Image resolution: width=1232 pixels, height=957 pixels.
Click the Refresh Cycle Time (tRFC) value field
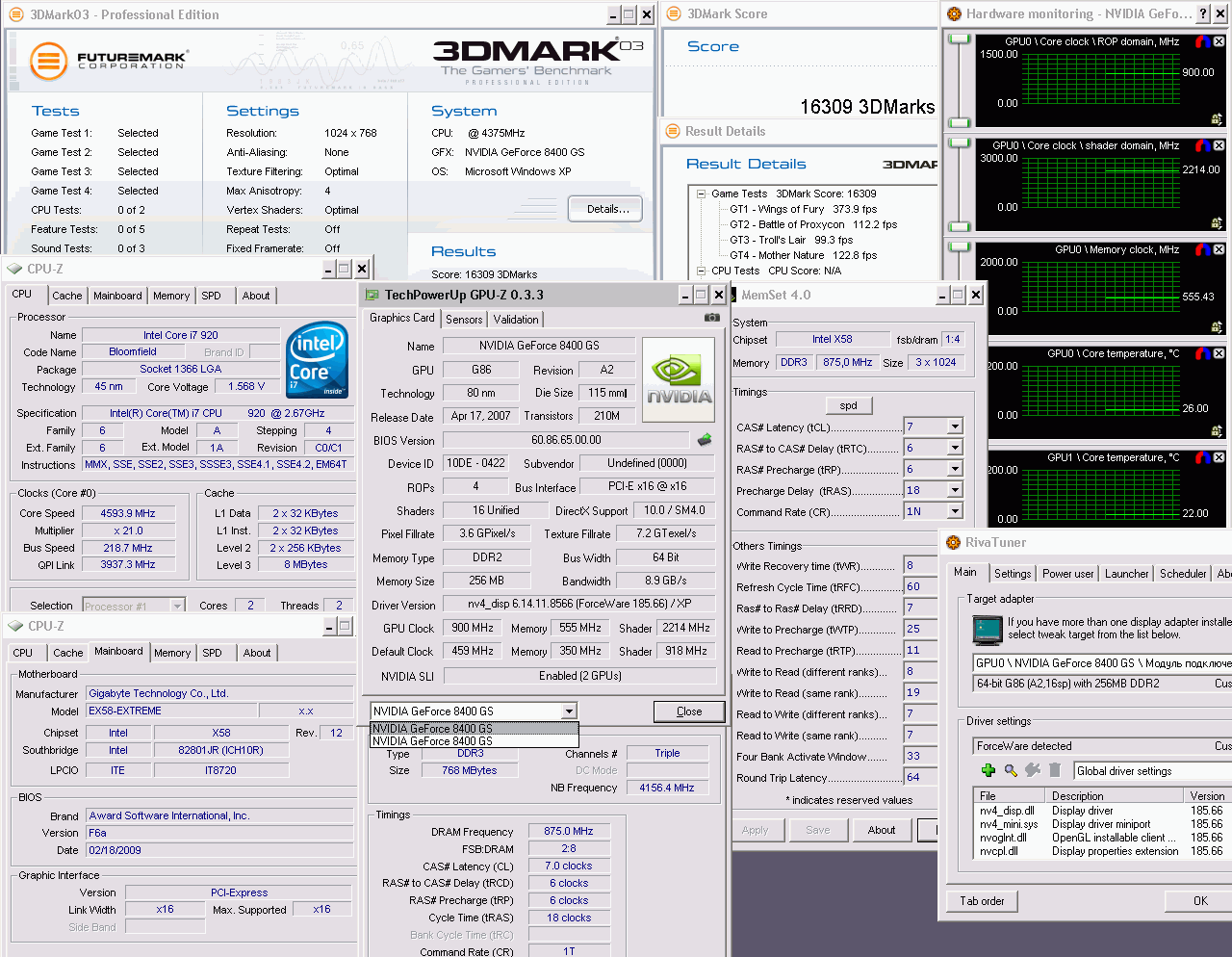[919, 586]
